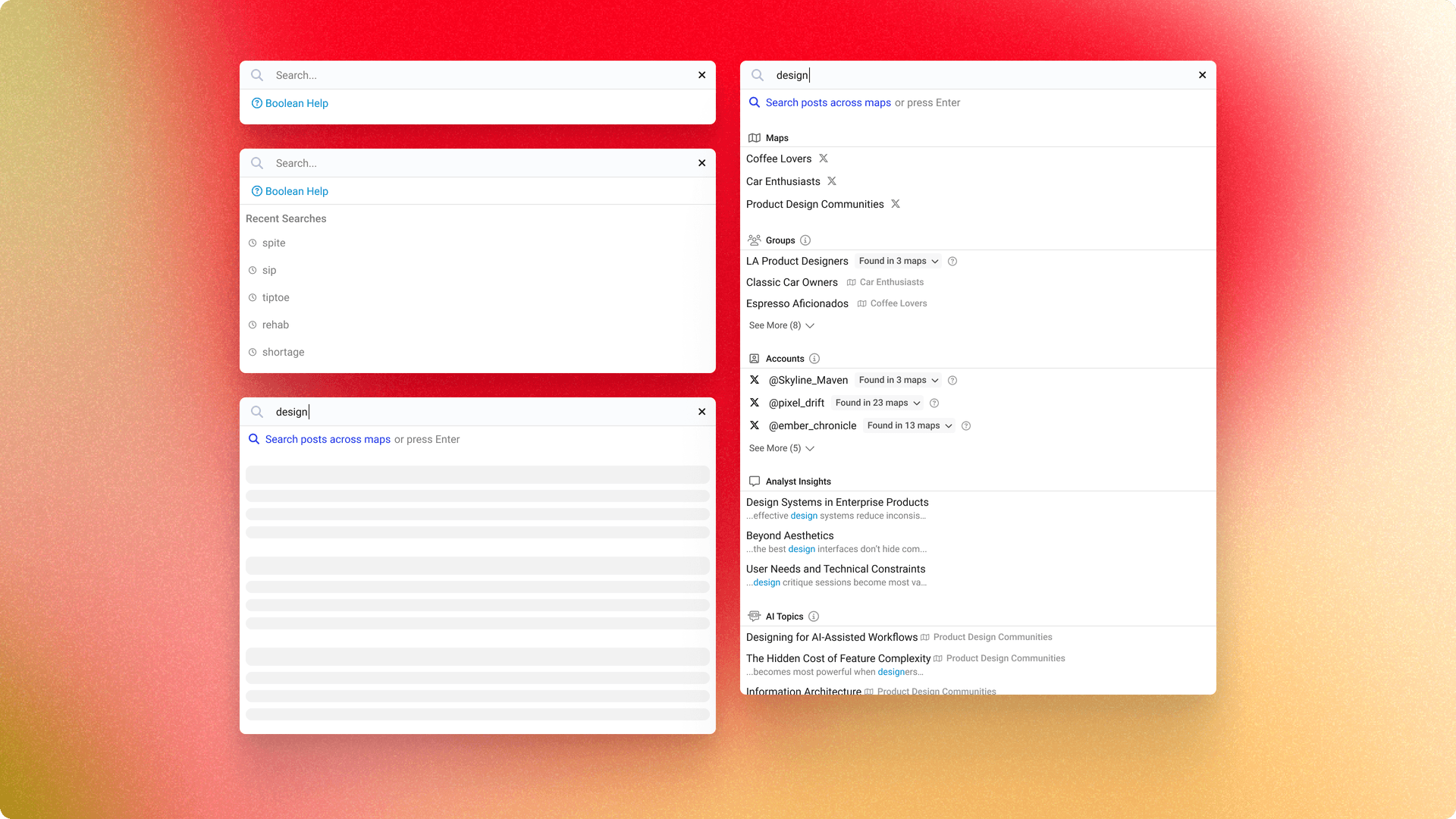Select recent search 'tiptoe'
The height and width of the screenshot is (819, 1456).
pos(275,297)
